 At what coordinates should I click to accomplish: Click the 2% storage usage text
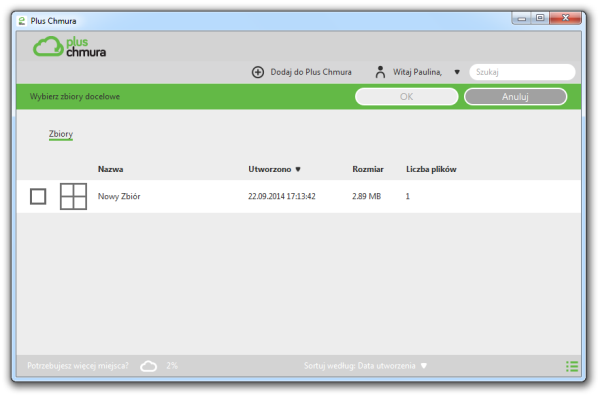172,366
